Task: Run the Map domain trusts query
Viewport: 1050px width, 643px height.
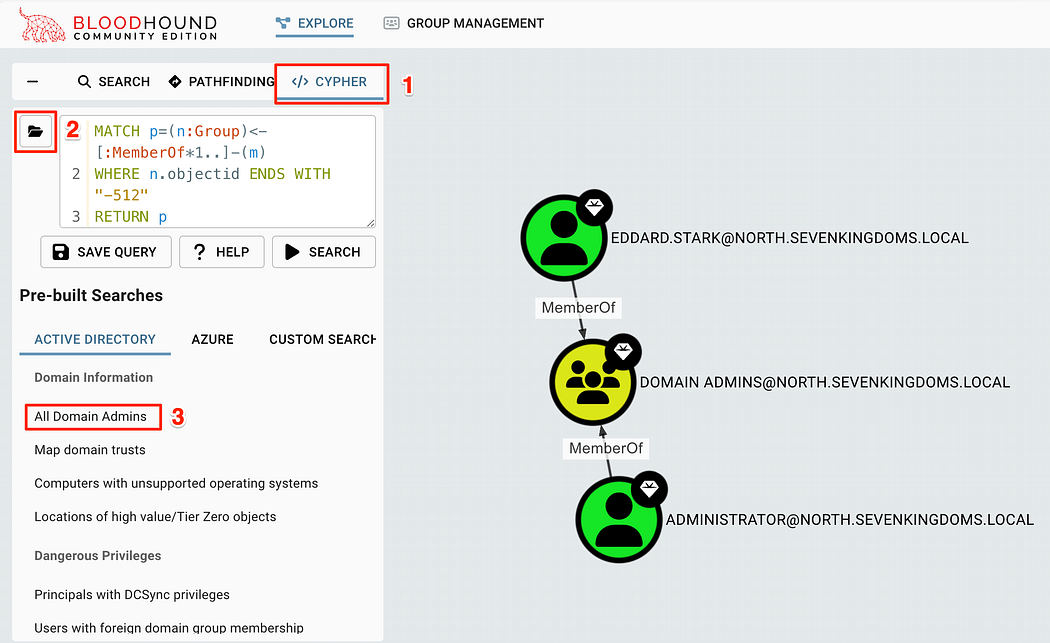Action: click(90, 450)
